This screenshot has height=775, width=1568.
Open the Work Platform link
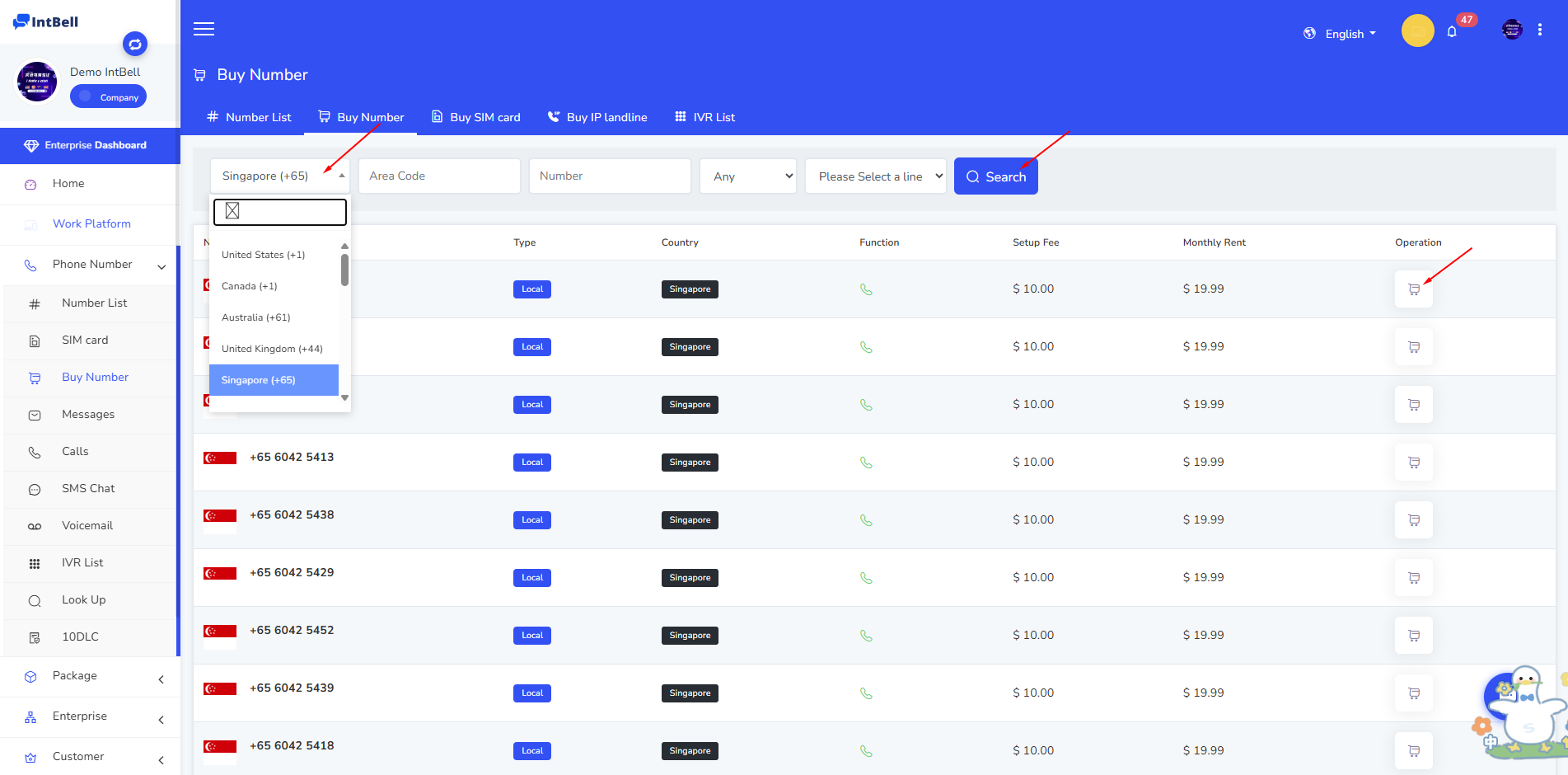(x=91, y=224)
